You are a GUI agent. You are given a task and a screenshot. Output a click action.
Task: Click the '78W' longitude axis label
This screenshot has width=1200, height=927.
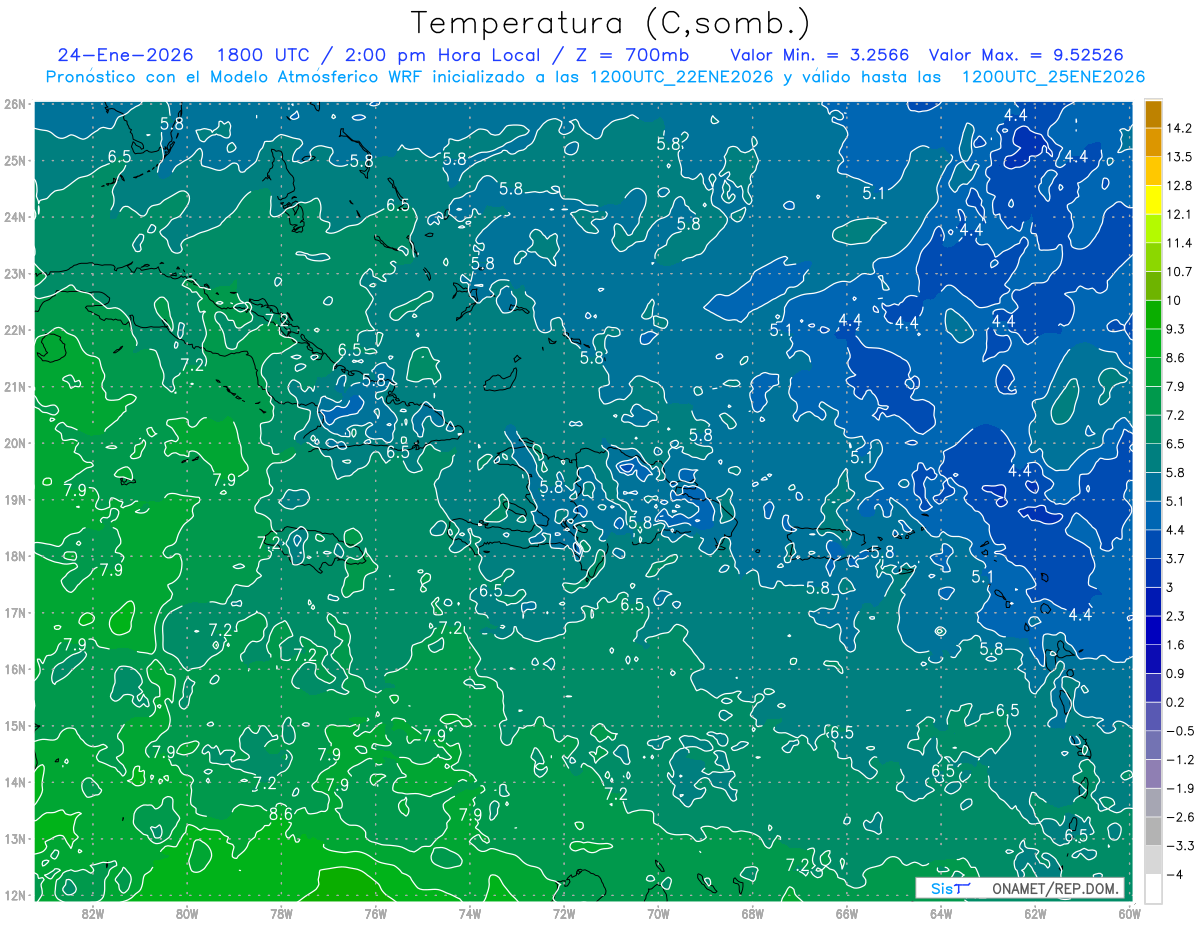click(x=281, y=913)
